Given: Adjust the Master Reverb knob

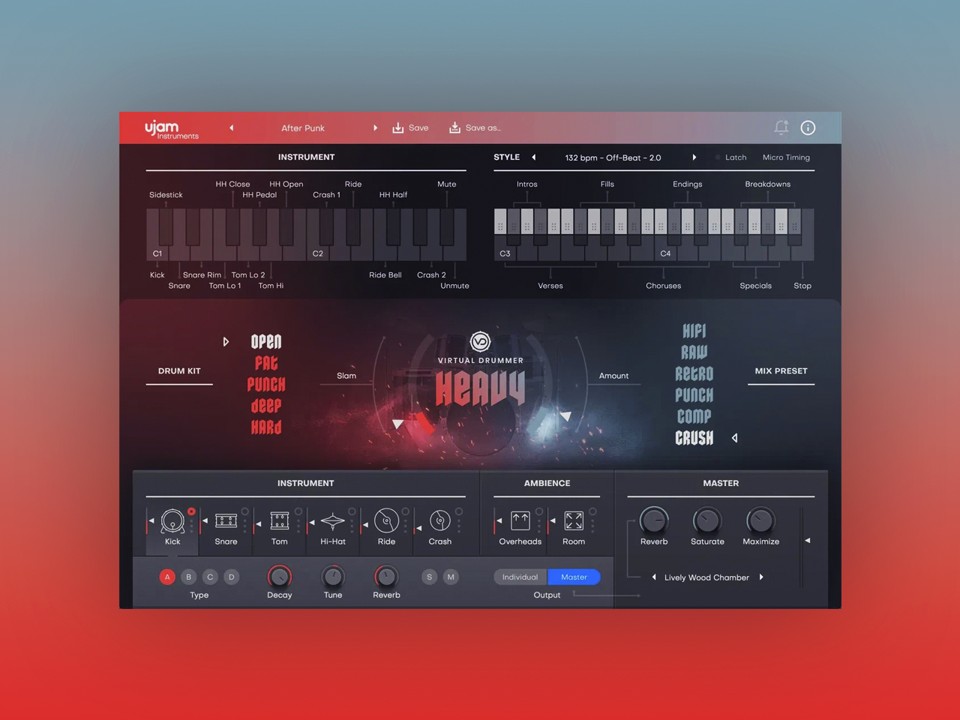Looking at the screenshot, I should (654, 521).
